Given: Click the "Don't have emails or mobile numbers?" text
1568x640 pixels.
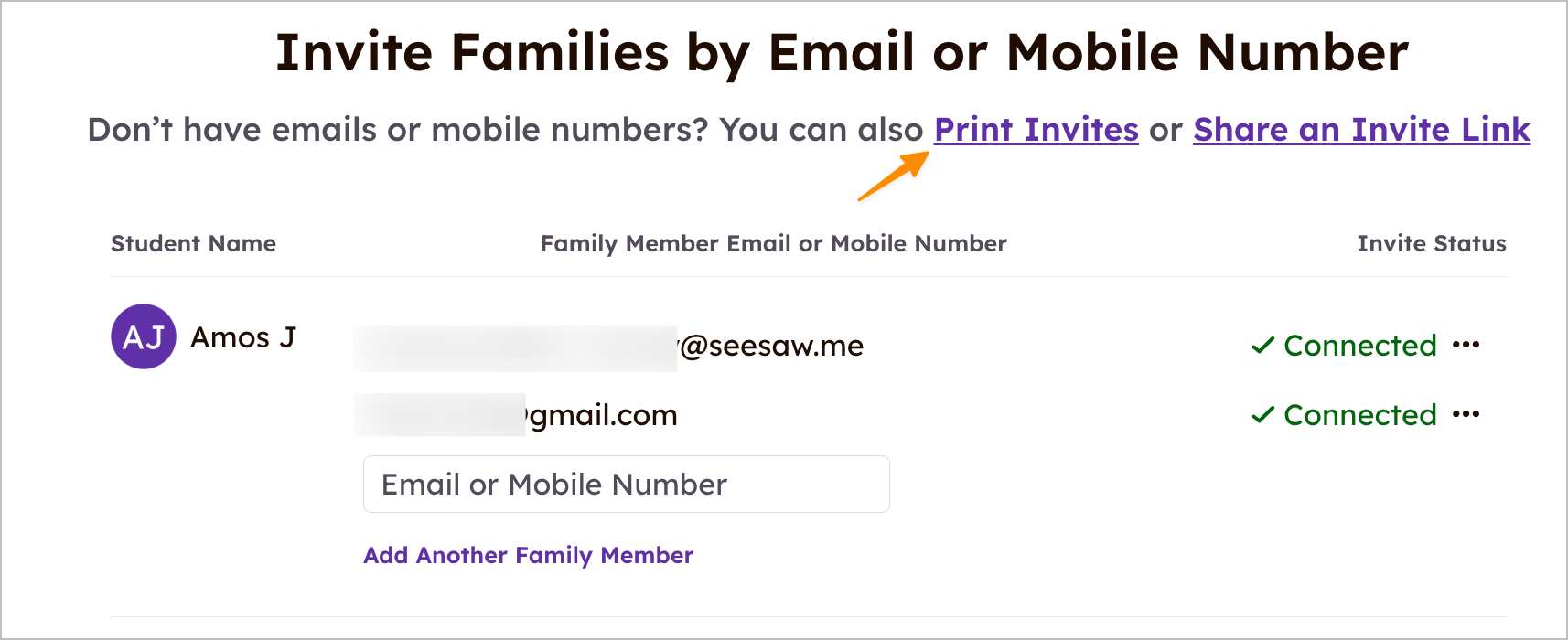Looking at the screenshot, I should (x=397, y=130).
